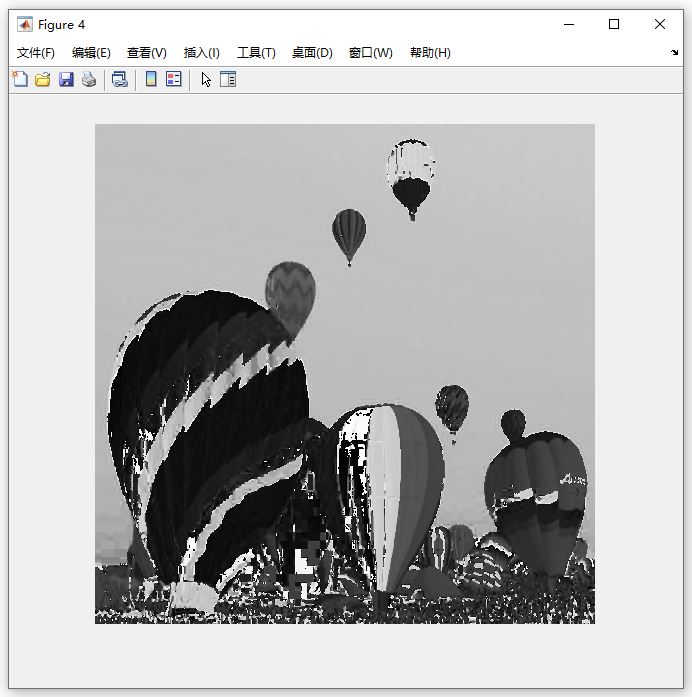Viewport: 692px width, 697px height.
Task: Open the 桌面(D) menu
Action: tap(312, 53)
